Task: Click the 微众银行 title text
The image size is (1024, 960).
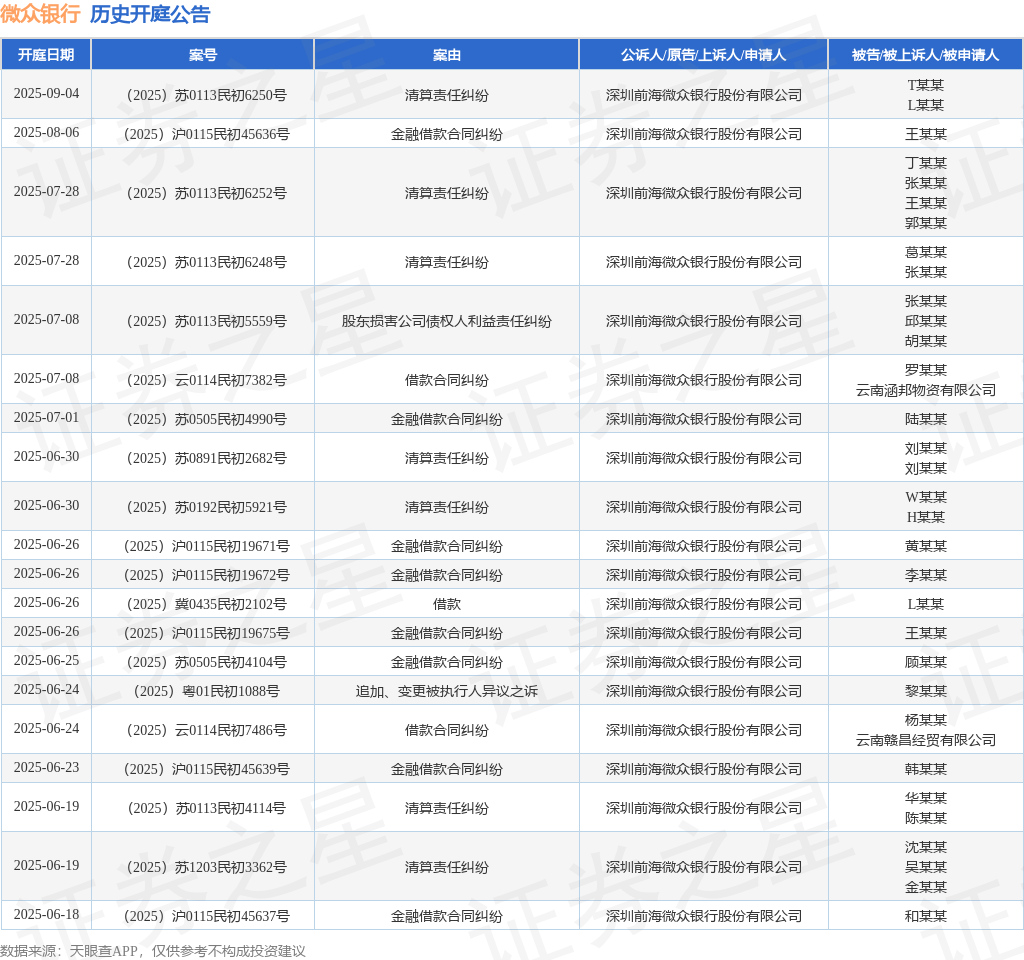Action: pos(40,14)
